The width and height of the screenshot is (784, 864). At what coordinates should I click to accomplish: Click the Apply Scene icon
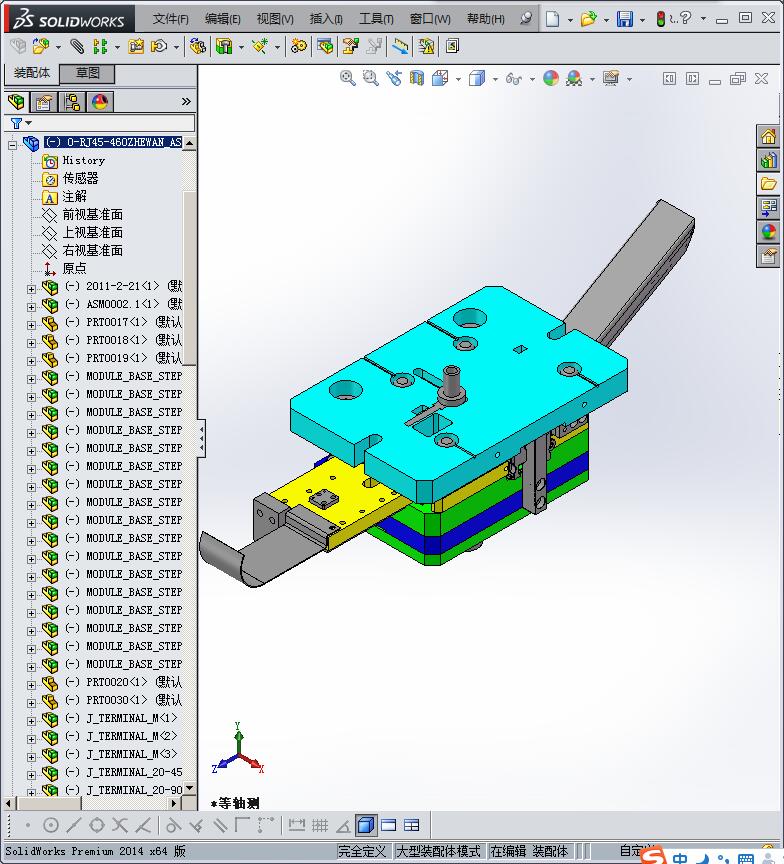click(x=574, y=78)
